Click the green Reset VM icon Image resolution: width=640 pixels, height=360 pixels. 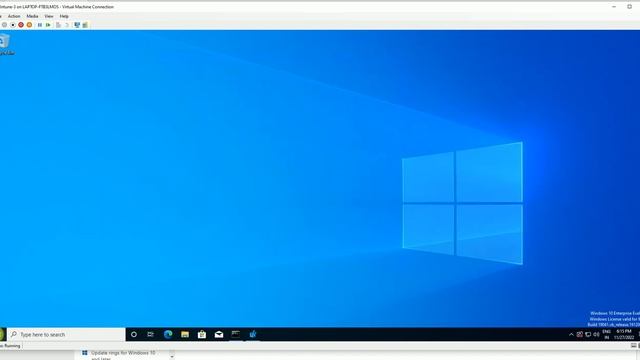point(48,25)
